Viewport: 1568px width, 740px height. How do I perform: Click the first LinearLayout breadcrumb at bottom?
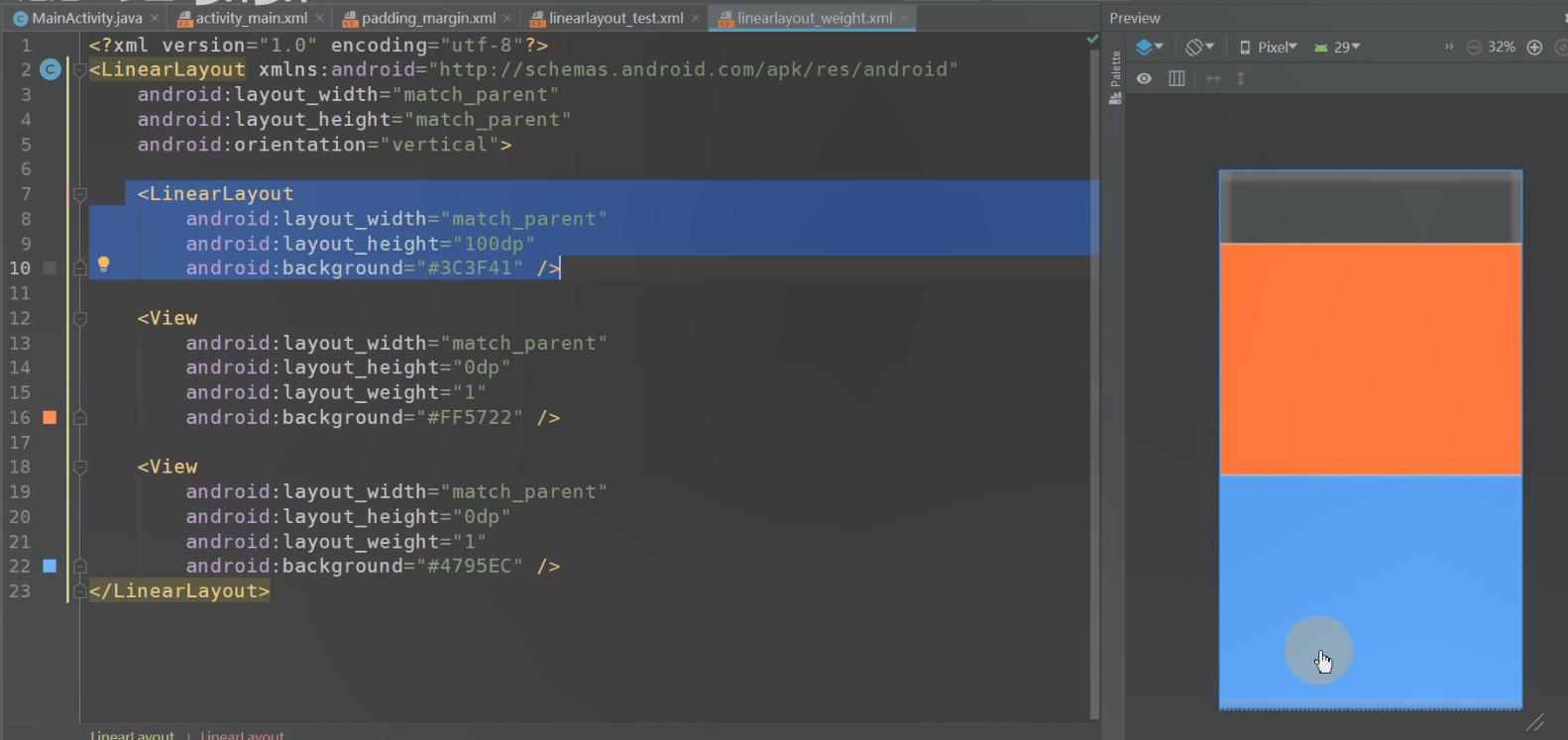point(132,735)
